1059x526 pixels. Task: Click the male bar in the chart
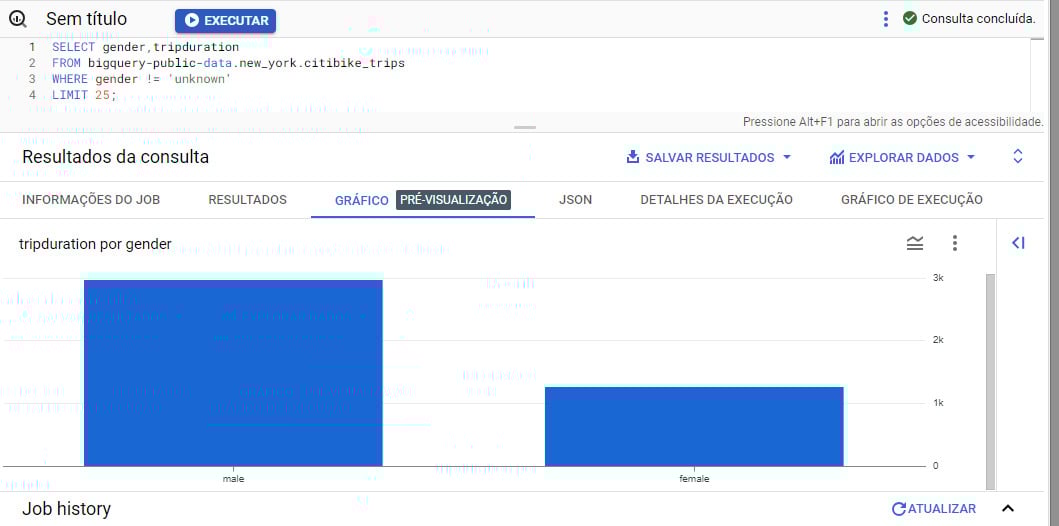(233, 373)
